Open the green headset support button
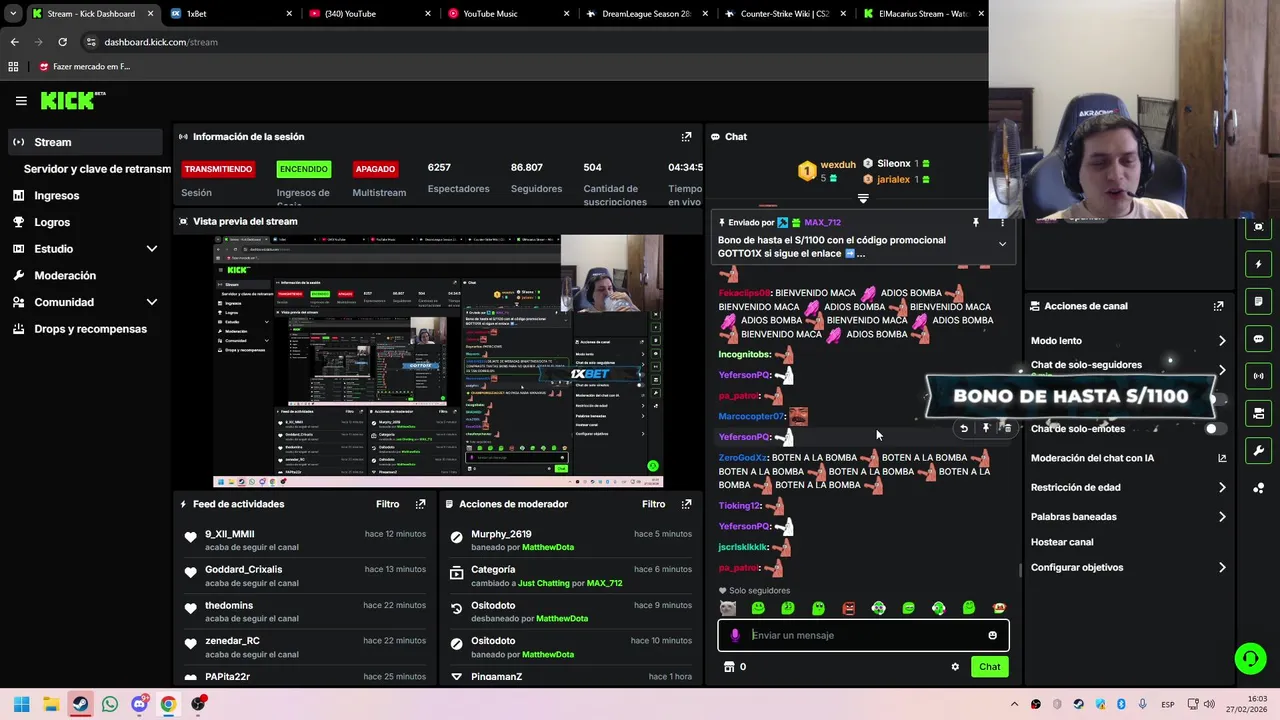 [1250, 658]
